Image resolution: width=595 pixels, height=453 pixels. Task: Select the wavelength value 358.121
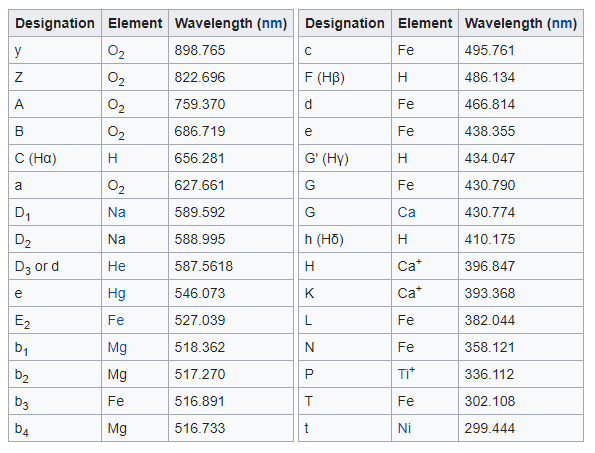(x=490, y=347)
